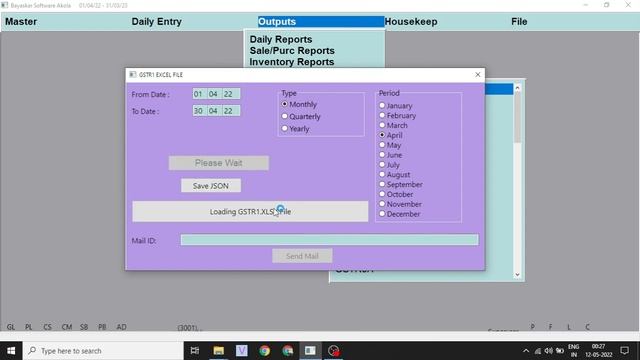
Task: Open the red circular recorder taskbar icon
Action: tap(333, 351)
